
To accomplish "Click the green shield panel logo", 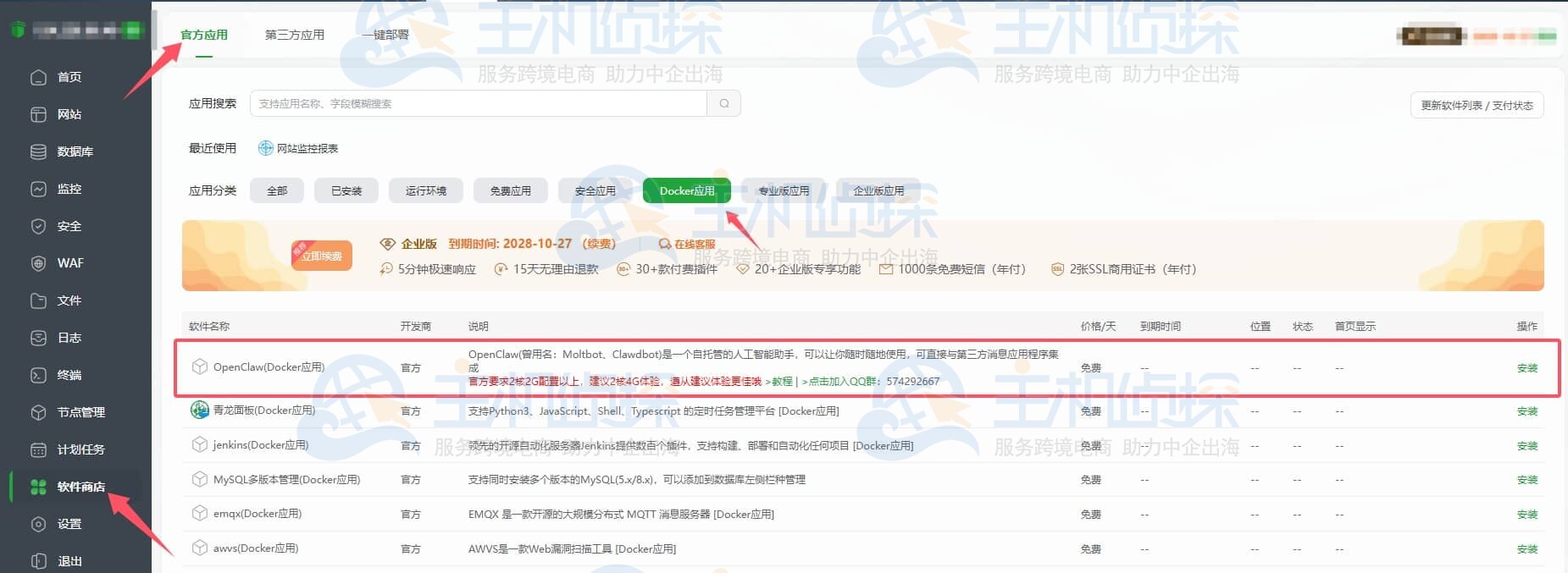I will (x=18, y=30).
